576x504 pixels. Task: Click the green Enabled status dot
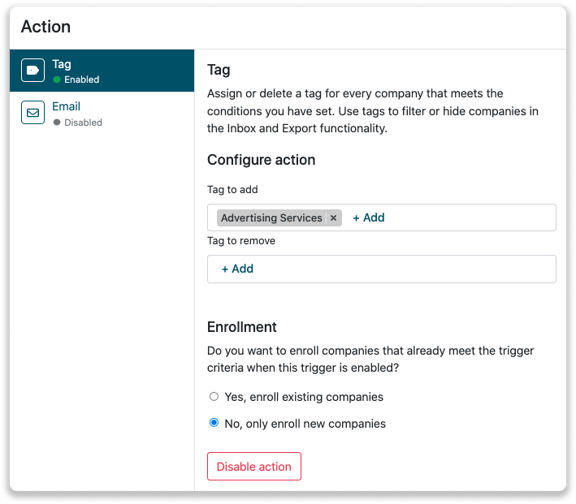[57, 79]
